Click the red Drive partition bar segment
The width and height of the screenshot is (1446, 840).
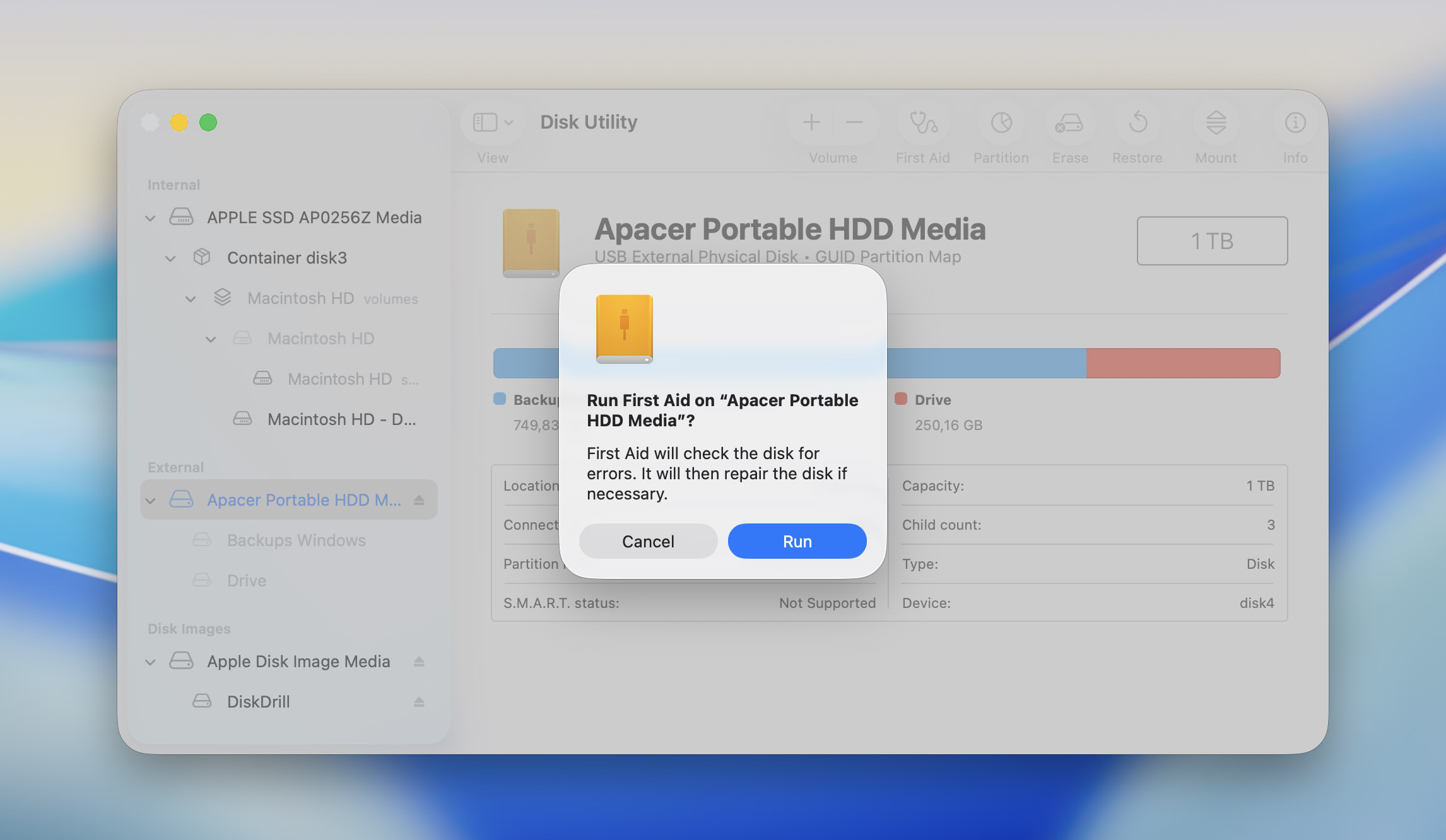coord(1183,363)
